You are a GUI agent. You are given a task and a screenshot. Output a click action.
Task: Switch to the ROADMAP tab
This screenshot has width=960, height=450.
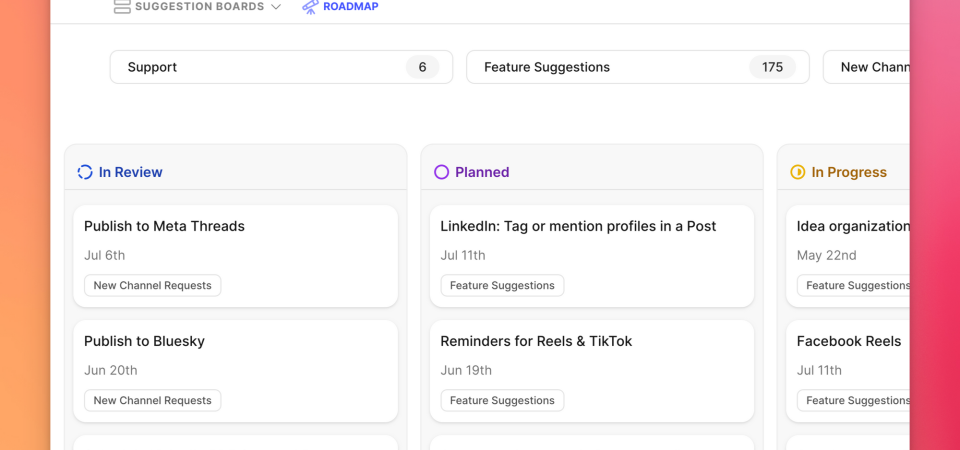pos(351,7)
